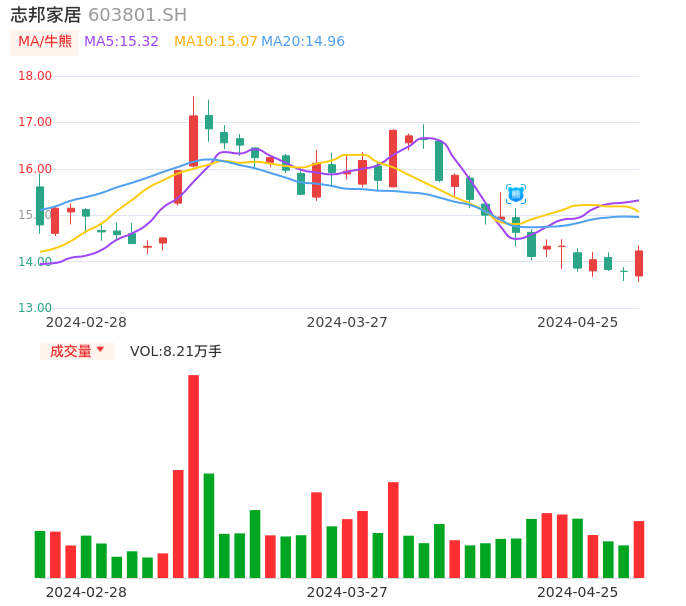Click the 2024-03-27 date under the price chart
This screenshot has height=606, width=686.
347,322
